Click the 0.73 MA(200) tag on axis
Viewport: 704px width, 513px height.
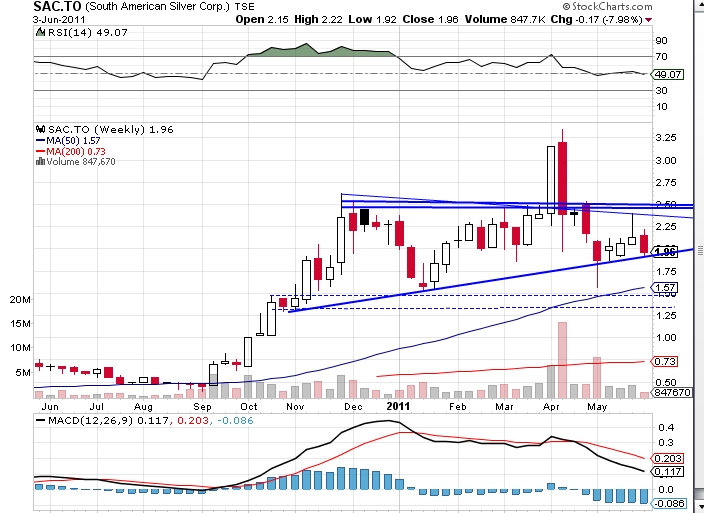pyautogui.click(x=665, y=361)
